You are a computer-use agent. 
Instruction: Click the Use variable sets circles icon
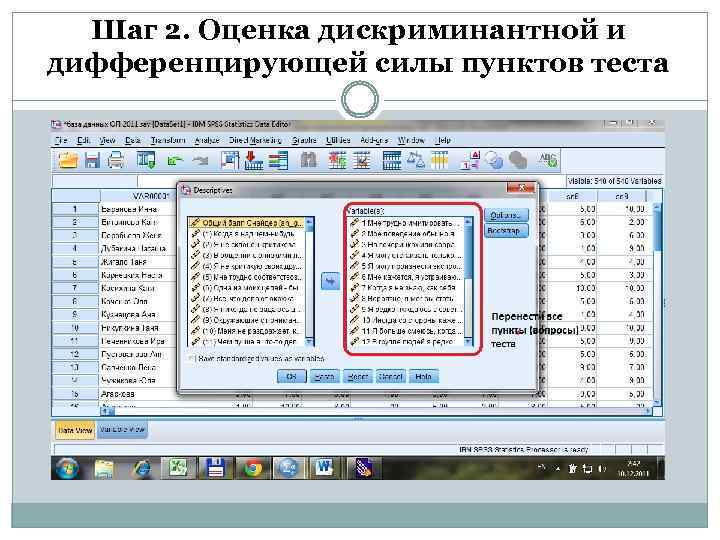494,161
